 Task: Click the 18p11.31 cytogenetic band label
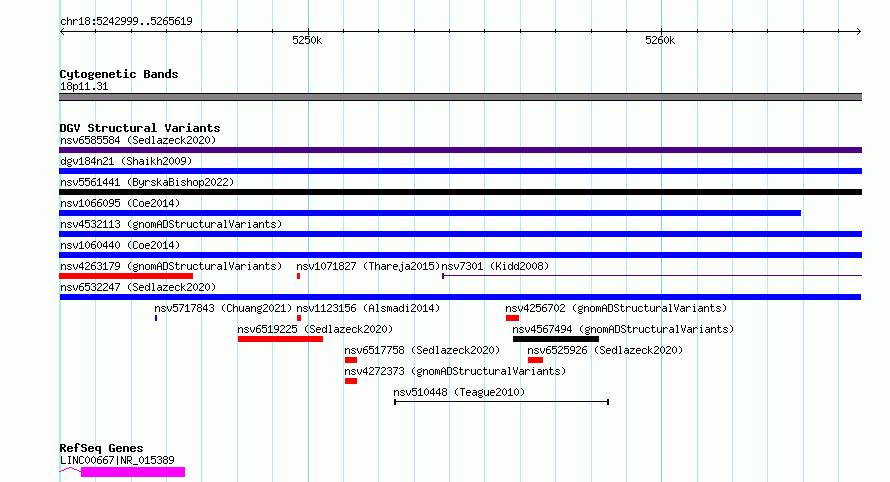click(x=84, y=86)
